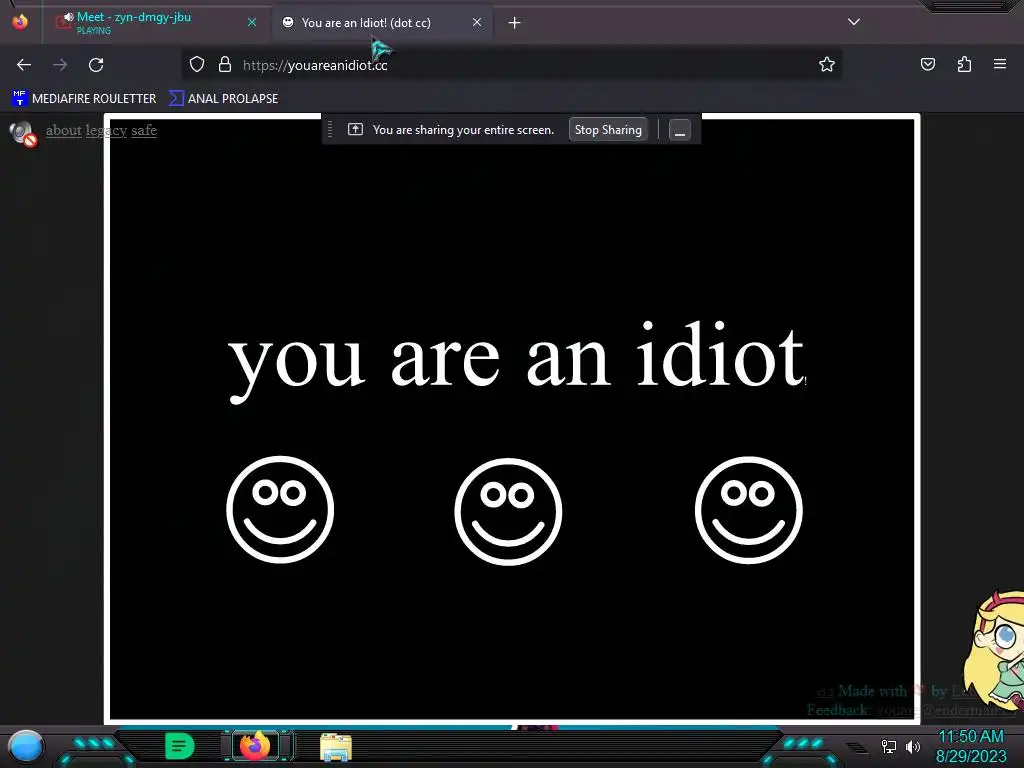Click the left smiley face
Screen dimensions: 1024x768
pyautogui.click(x=280, y=509)
